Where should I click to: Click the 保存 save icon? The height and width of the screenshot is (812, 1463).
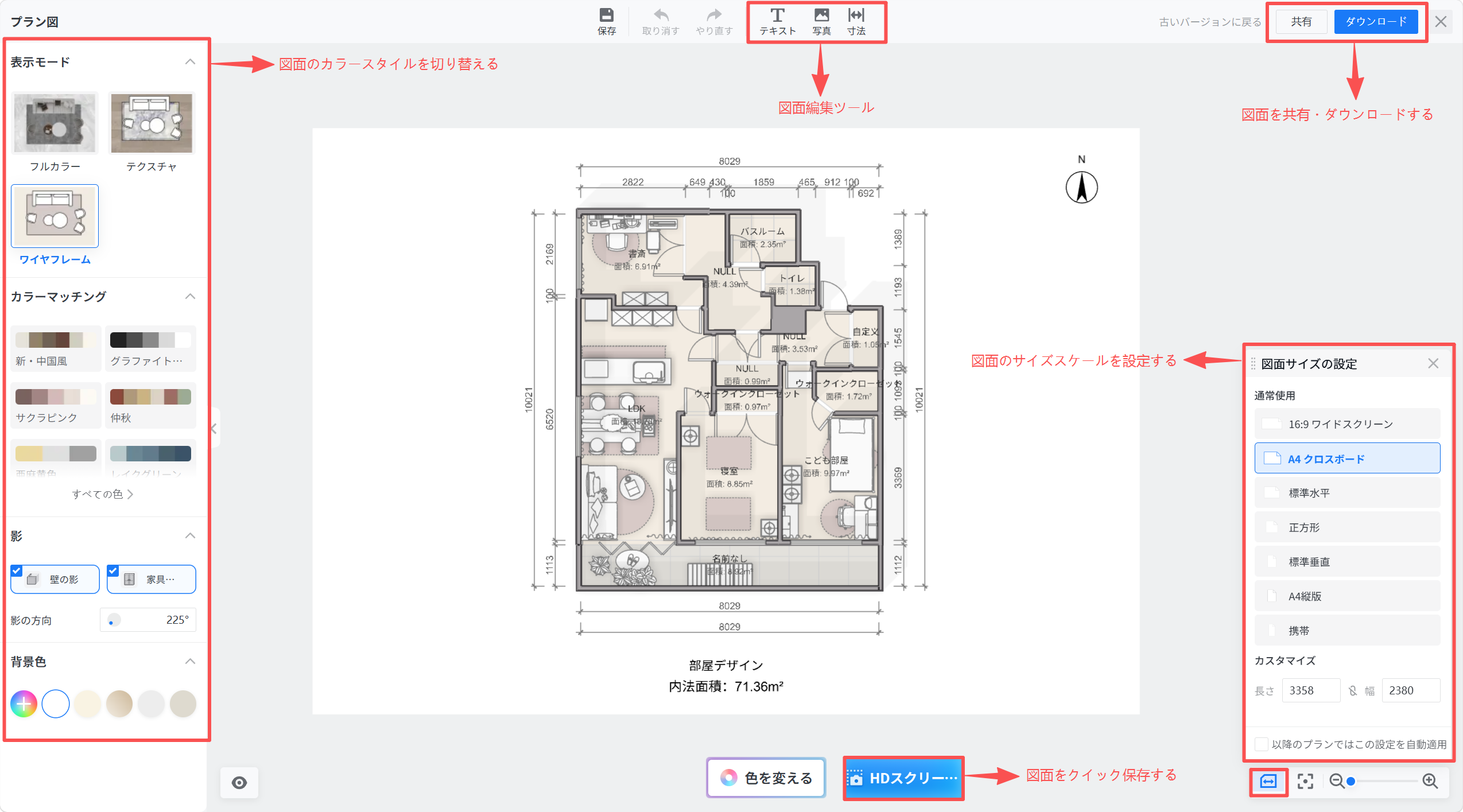(x=606, y=15)
